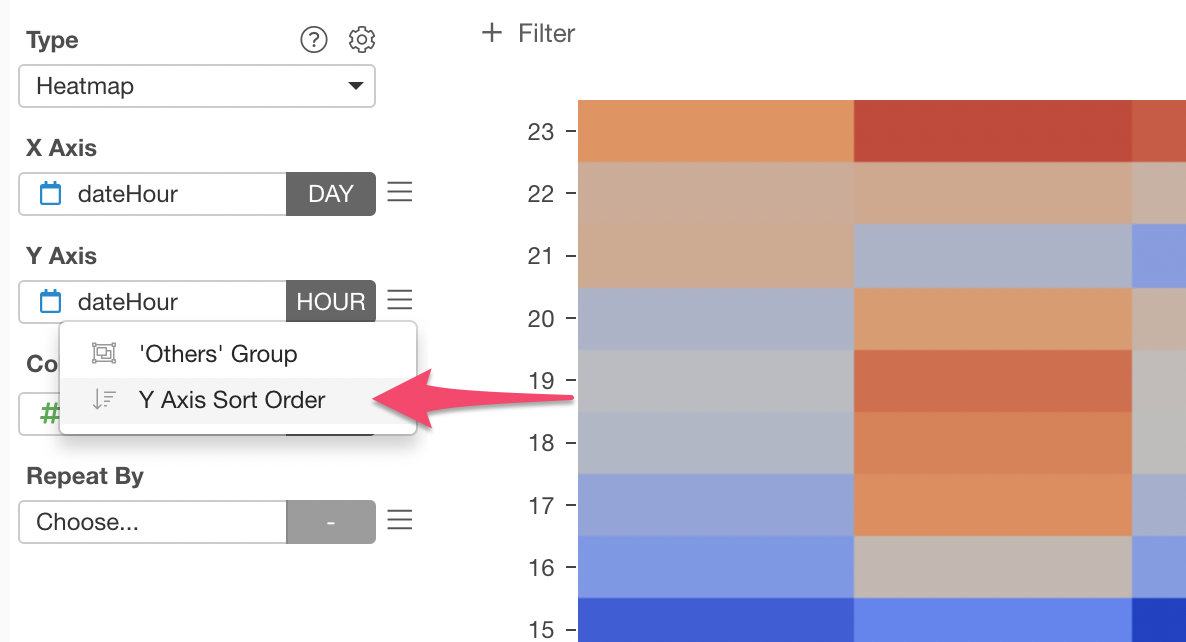1186x642 pixels.
Task: Click the red heatmap cell at hour 23
Action: pyautogui.click(x=992, y=131)
